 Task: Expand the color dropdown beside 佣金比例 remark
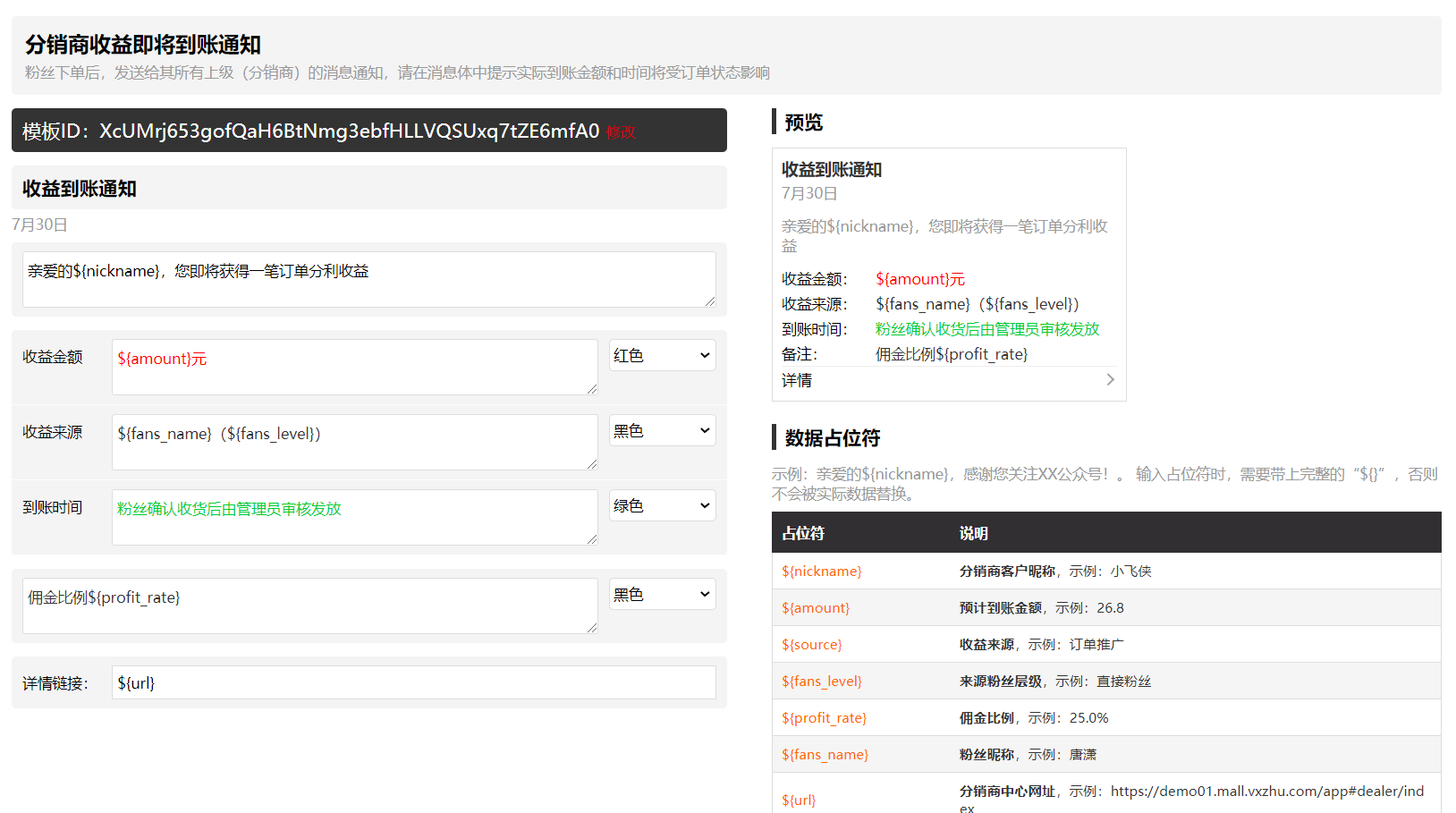[x=662, y=595]
